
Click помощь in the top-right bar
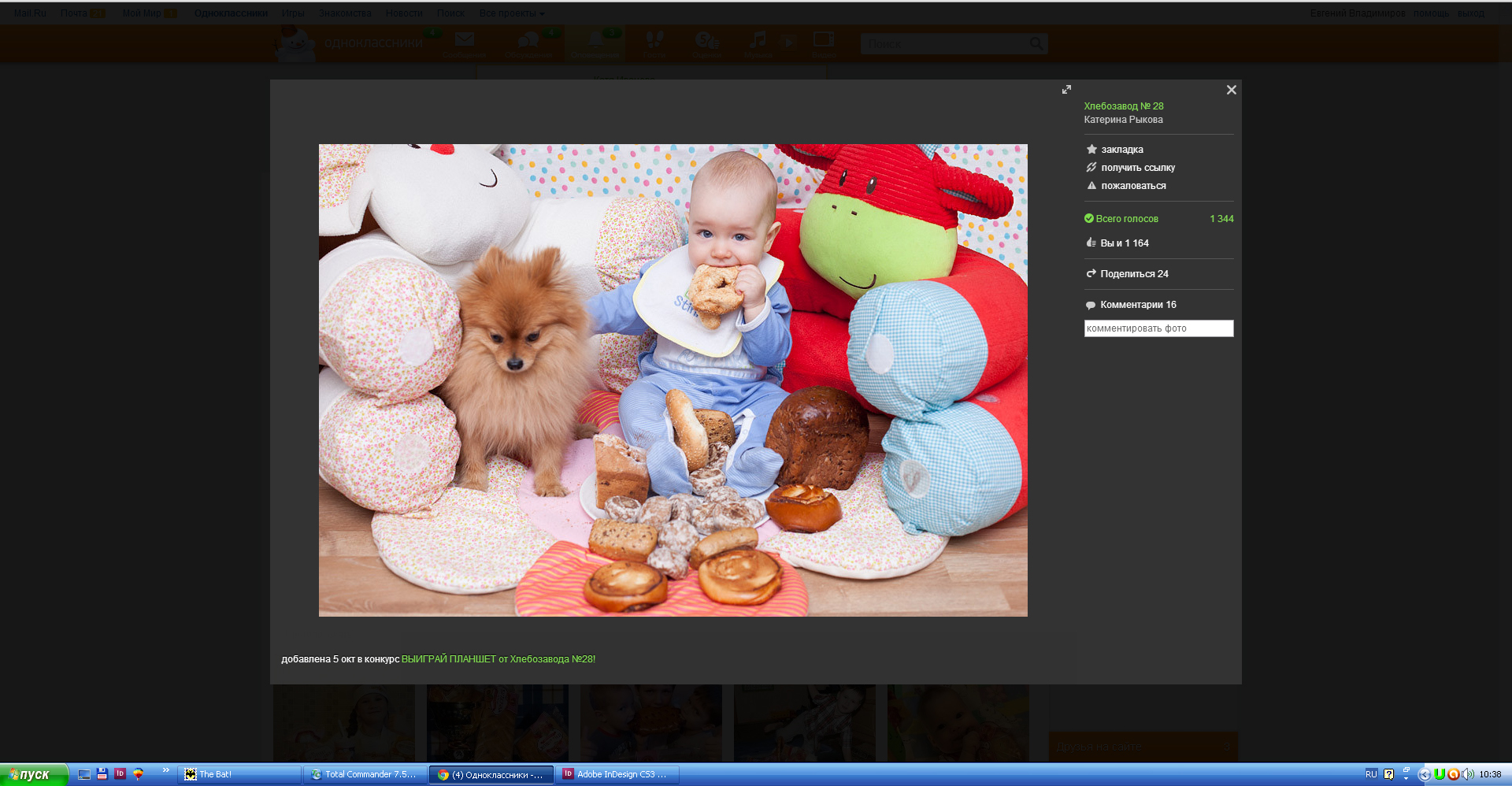pos(1431,13)
